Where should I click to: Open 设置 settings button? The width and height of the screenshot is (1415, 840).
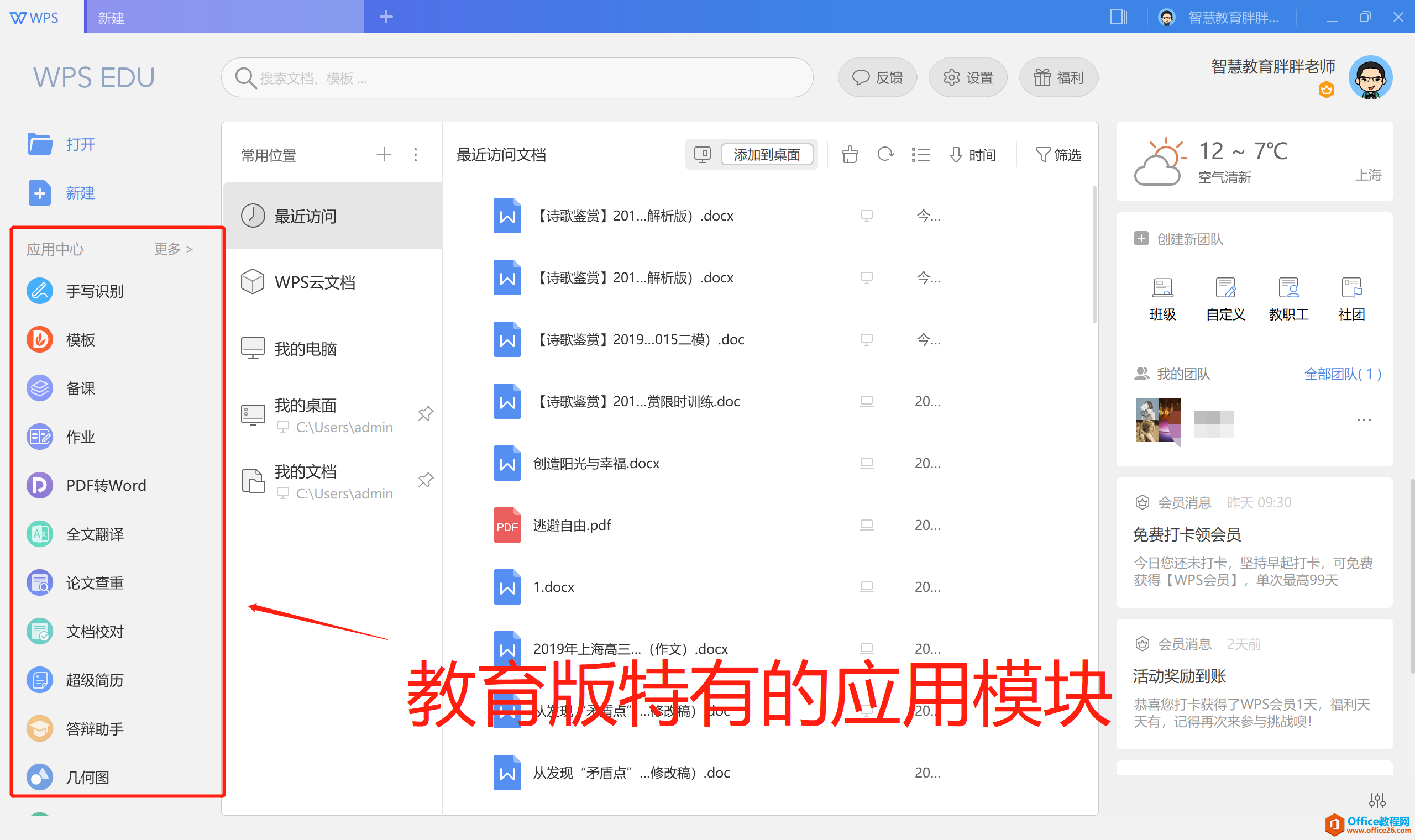point(968,77)
